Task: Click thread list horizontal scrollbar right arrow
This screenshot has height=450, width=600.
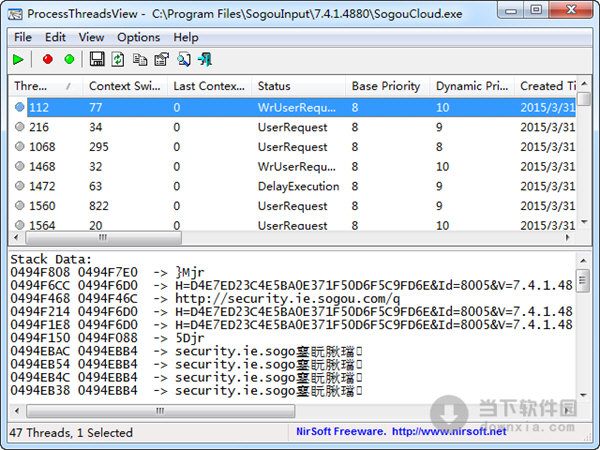Action: 568,237
